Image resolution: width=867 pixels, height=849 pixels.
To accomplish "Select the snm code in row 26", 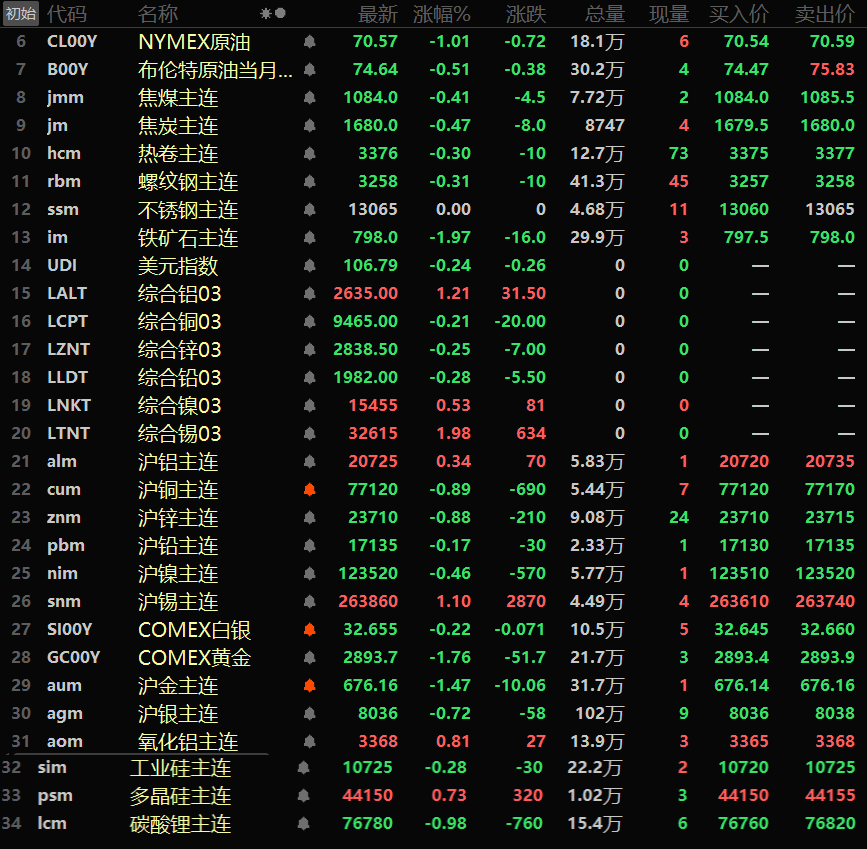I will tap(63, 602).
